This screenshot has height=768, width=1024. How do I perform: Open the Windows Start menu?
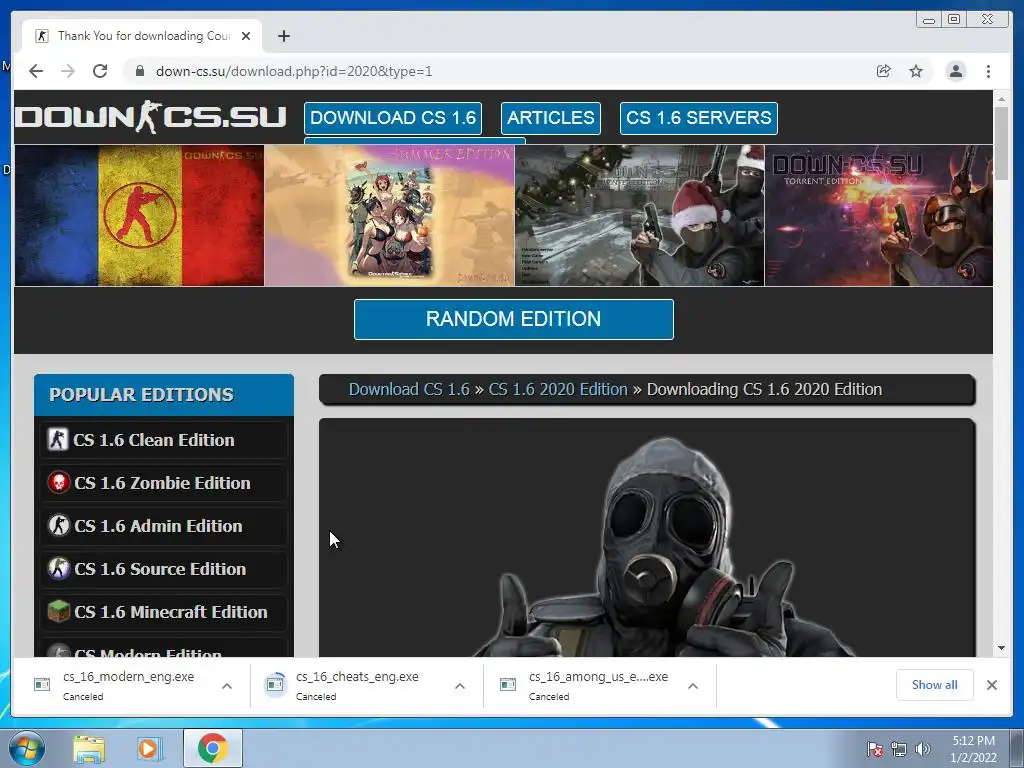click(26, 748)
